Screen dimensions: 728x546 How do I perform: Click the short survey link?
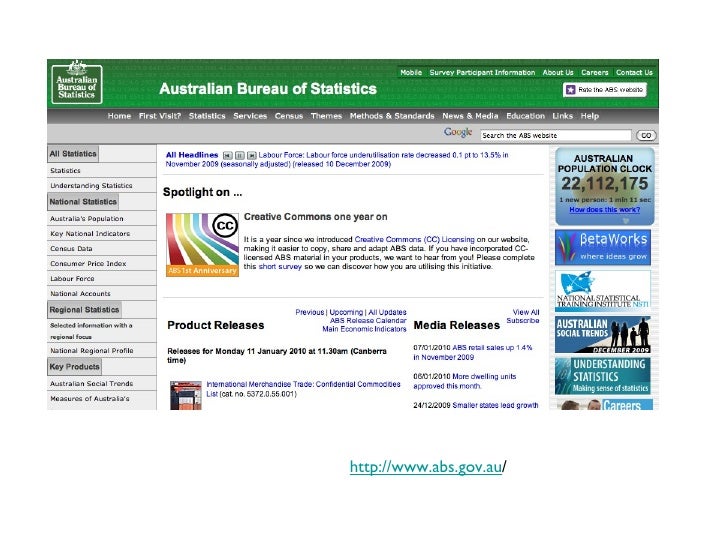click(280, 266)
